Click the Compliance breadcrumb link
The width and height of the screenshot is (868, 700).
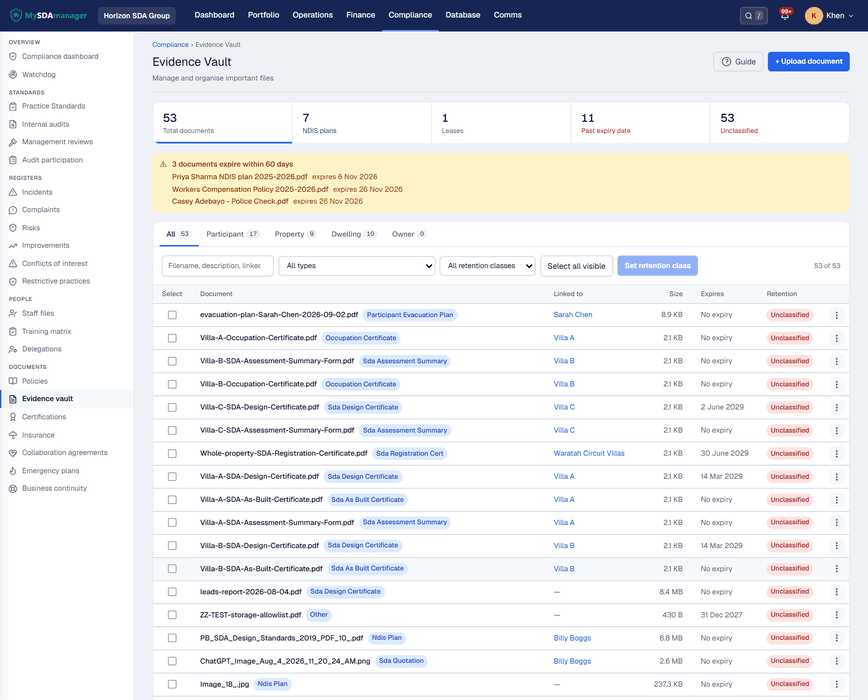click(170, 45)
